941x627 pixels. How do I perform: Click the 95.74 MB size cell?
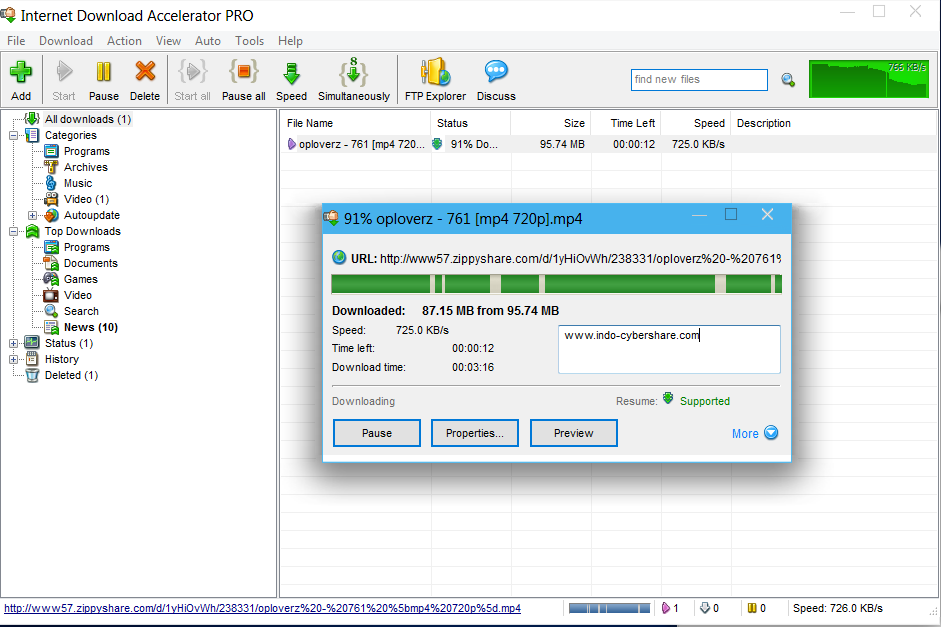click(x=562, y=144)
